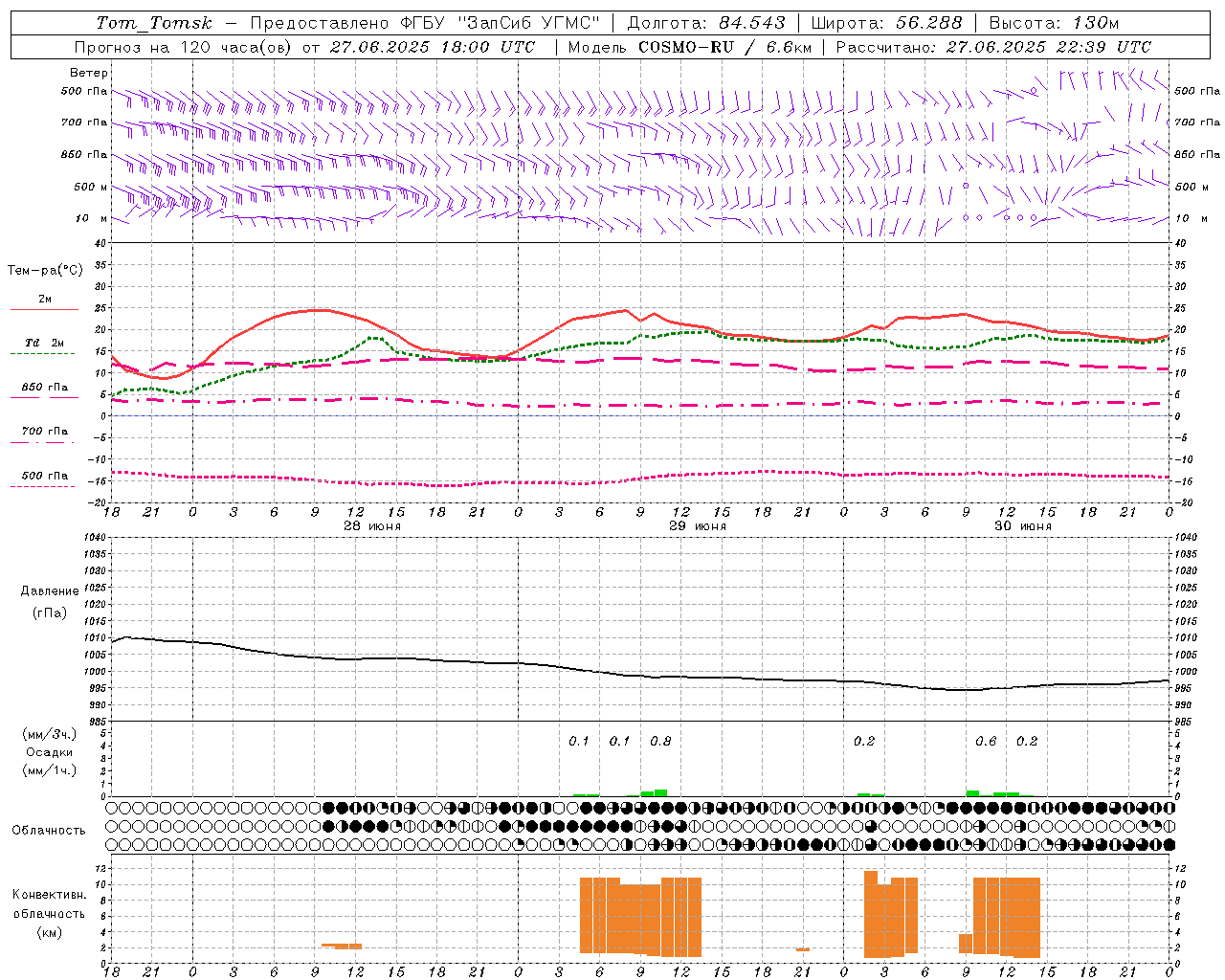The width and height of the screenshot is (1225, 980).
Task: Click the (гПа) unit label under Давление
Action: click(50, 613)
